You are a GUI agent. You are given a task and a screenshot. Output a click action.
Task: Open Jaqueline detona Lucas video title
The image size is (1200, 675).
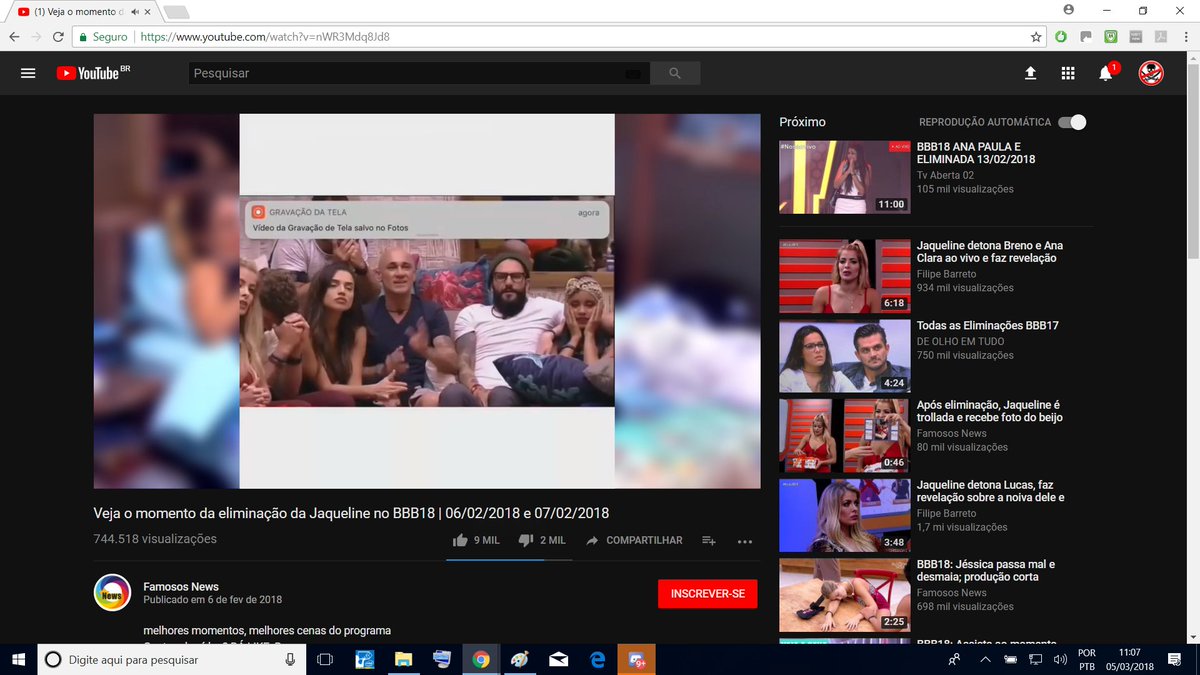tap(990, 491)
